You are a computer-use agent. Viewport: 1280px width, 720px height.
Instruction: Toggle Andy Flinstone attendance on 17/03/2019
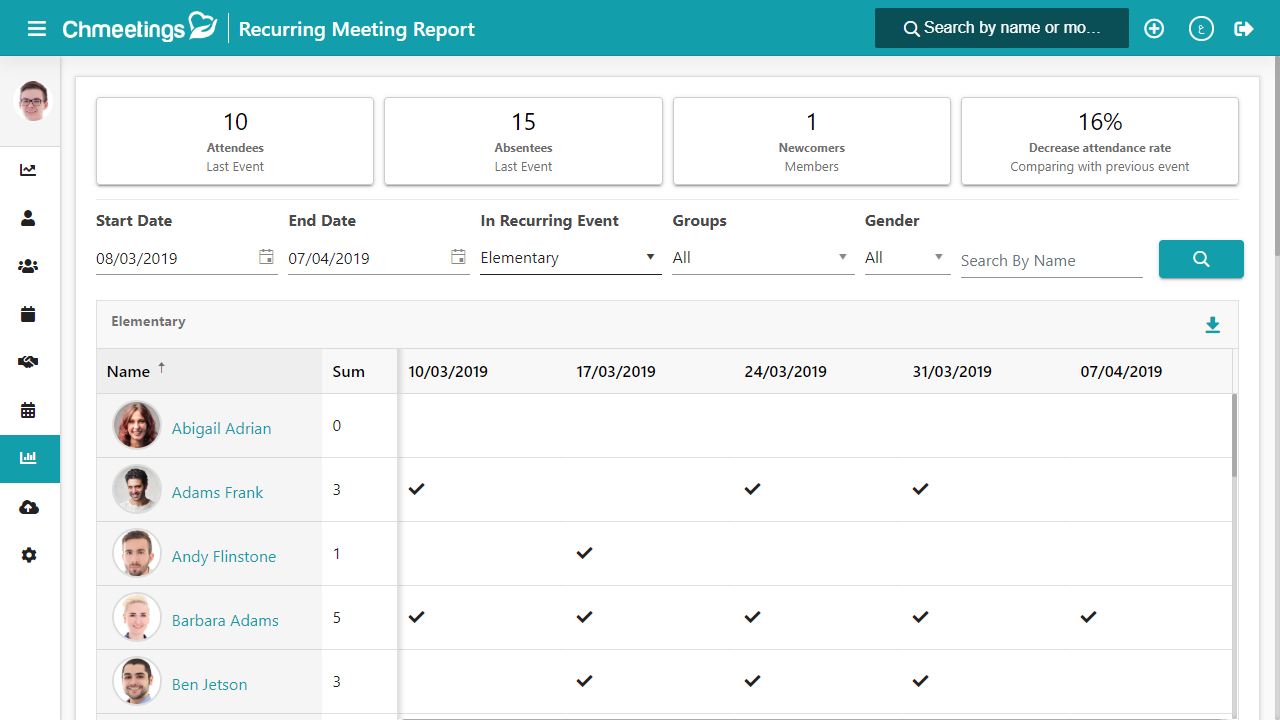tap(585, 553)
